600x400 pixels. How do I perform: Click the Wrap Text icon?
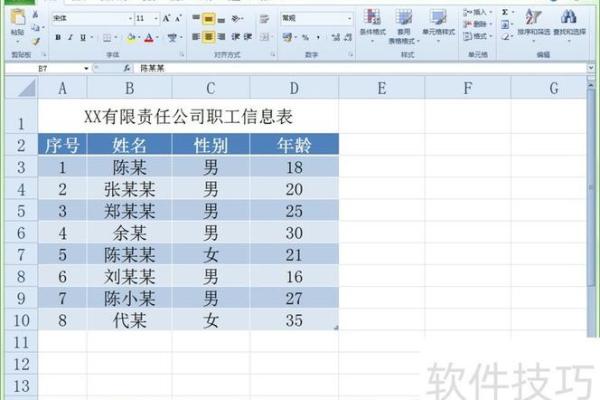[x=264, y=18]
